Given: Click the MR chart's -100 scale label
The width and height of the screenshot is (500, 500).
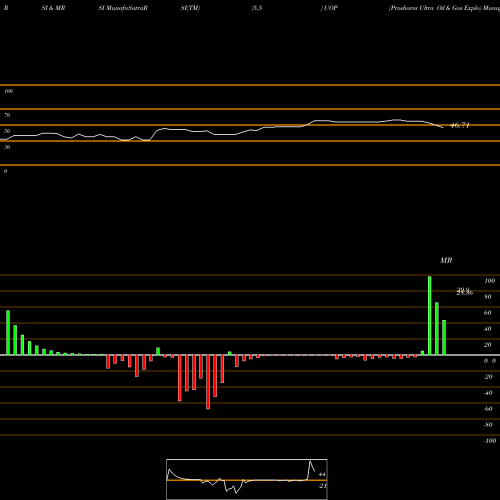Looking at the screenshot, I should click(490, 441).
